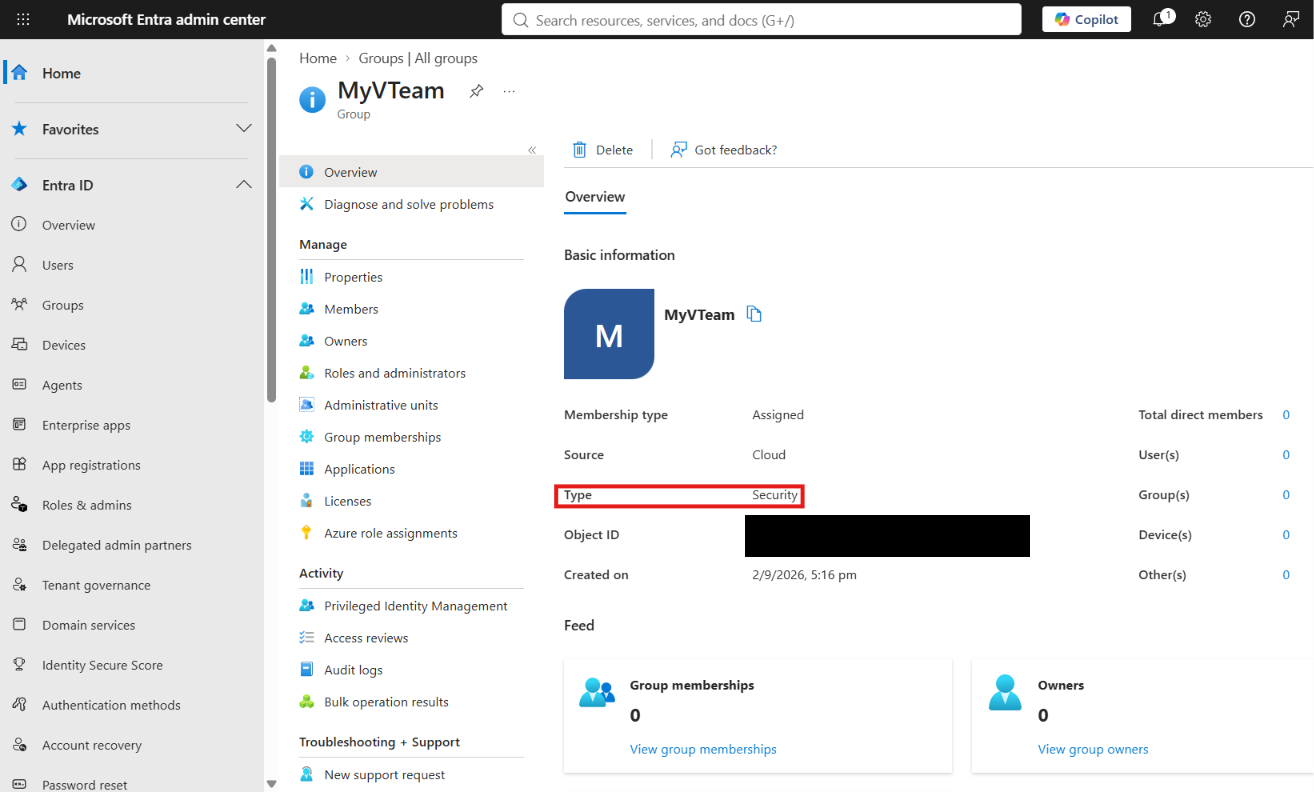Collapse the group menu with double chevron
The width and height of the screenshot is (1314, 792).
tap(532, 150)
